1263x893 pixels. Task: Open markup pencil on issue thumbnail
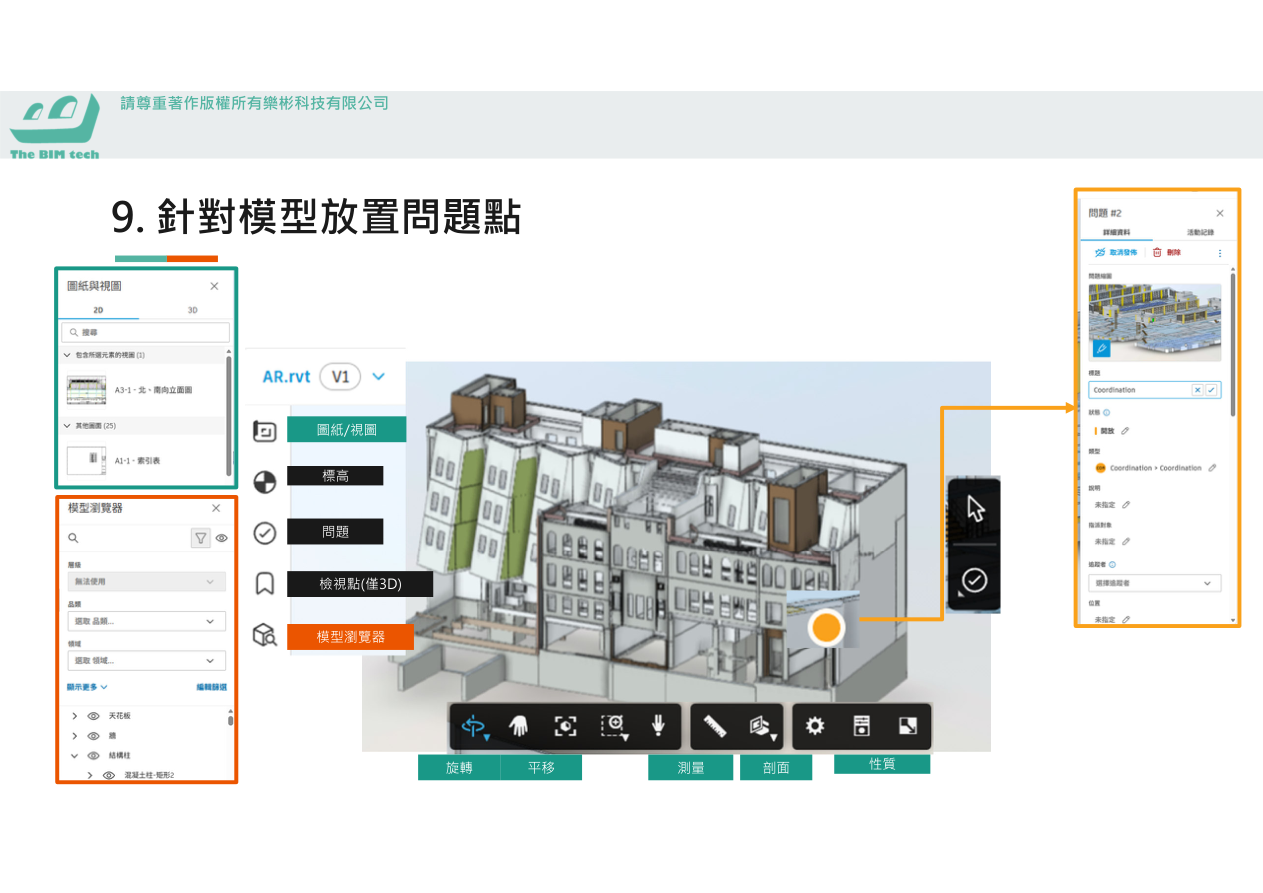click(1101, 348)
